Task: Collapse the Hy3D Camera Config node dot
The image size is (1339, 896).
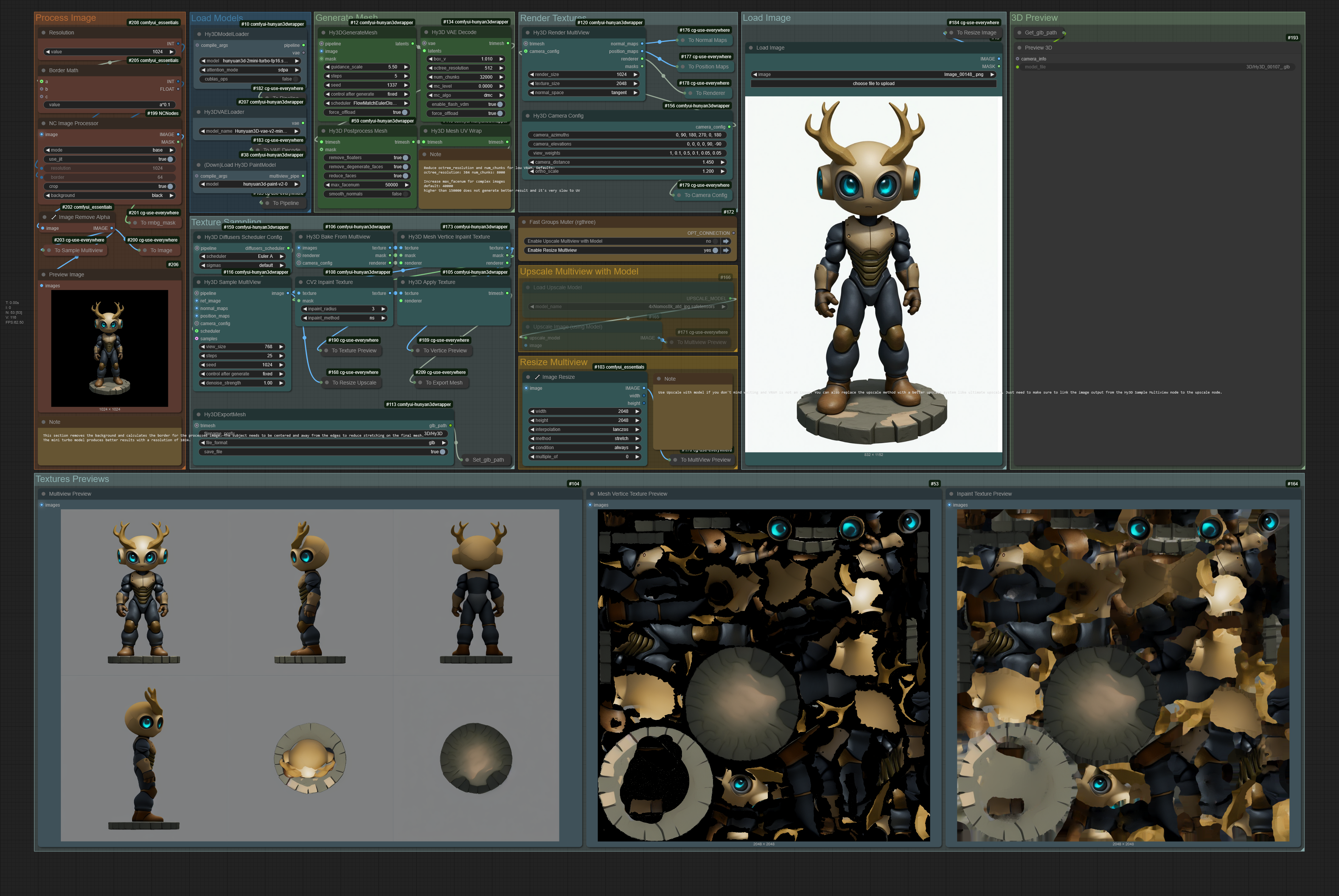Action: [x=527, y=116]
